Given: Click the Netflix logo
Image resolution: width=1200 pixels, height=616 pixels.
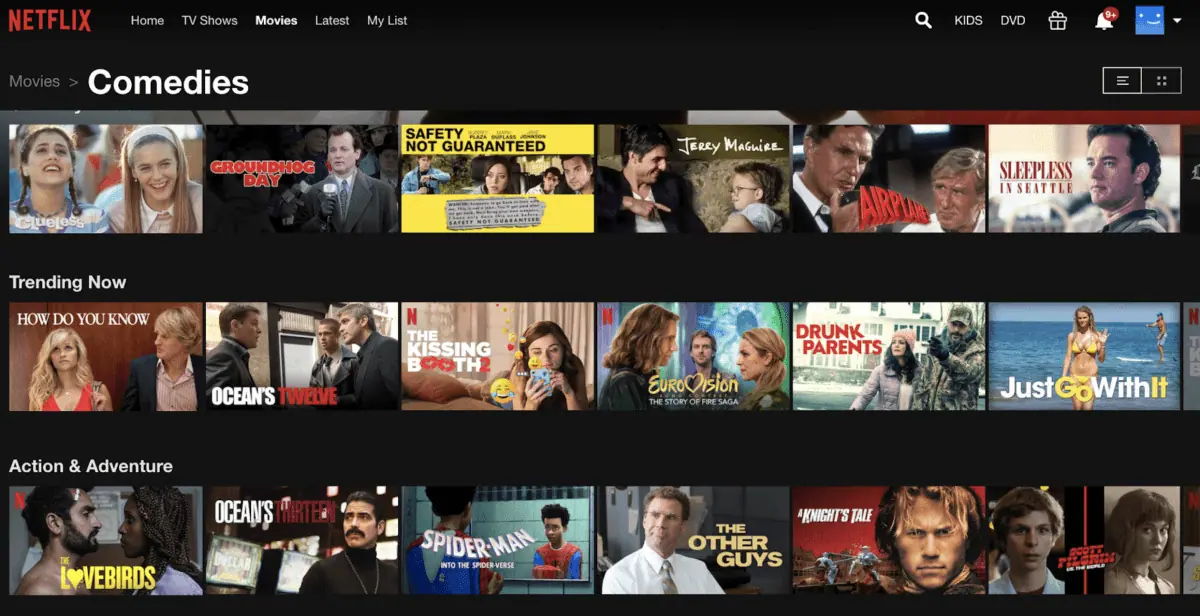Looking at the screenshot, I should [50, 20].
